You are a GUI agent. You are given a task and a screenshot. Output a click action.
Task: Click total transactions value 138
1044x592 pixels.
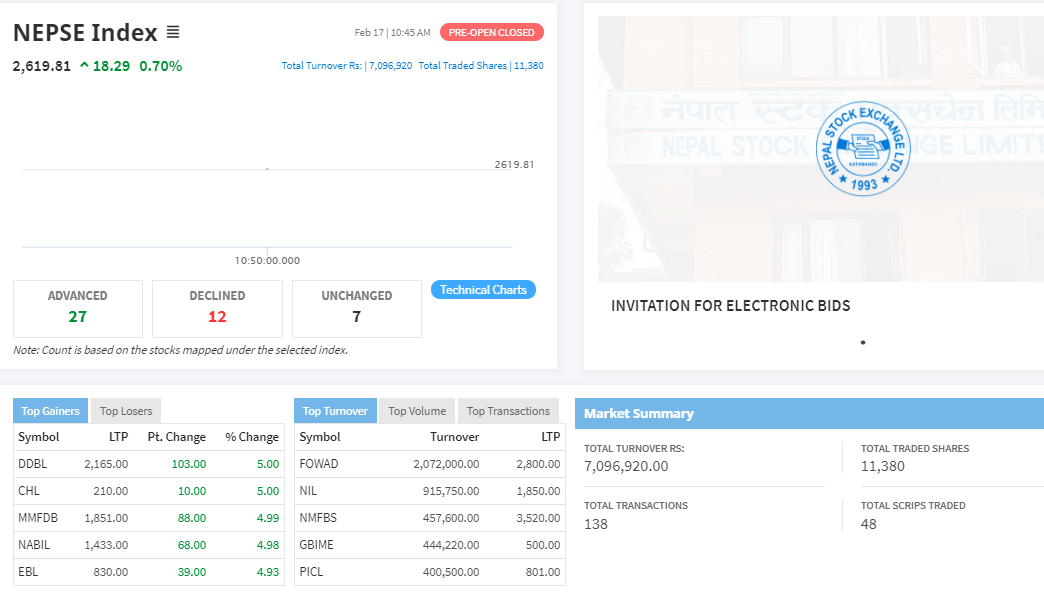pos(596,524)
